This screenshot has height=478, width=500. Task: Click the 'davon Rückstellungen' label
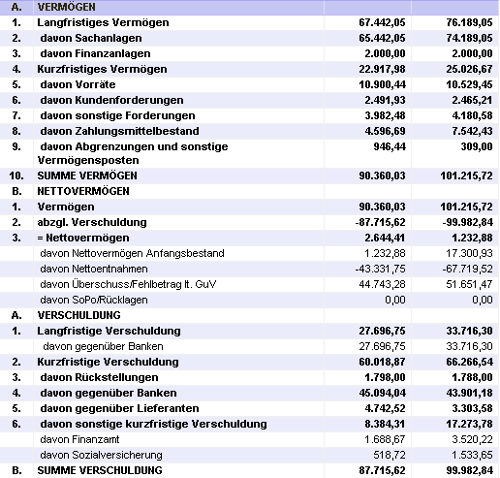99,377
